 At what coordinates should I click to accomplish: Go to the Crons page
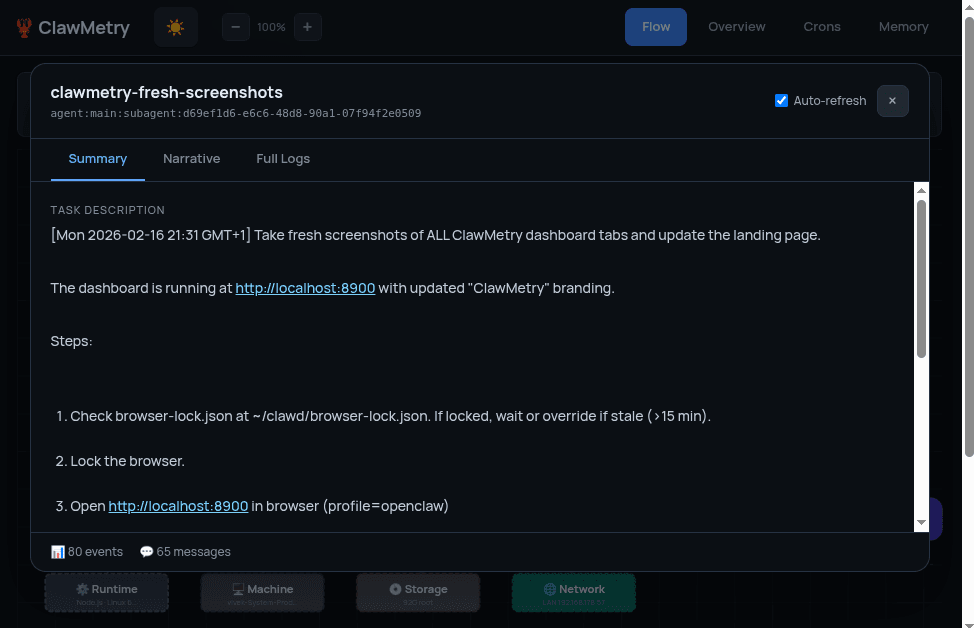(x=822, y=27)
